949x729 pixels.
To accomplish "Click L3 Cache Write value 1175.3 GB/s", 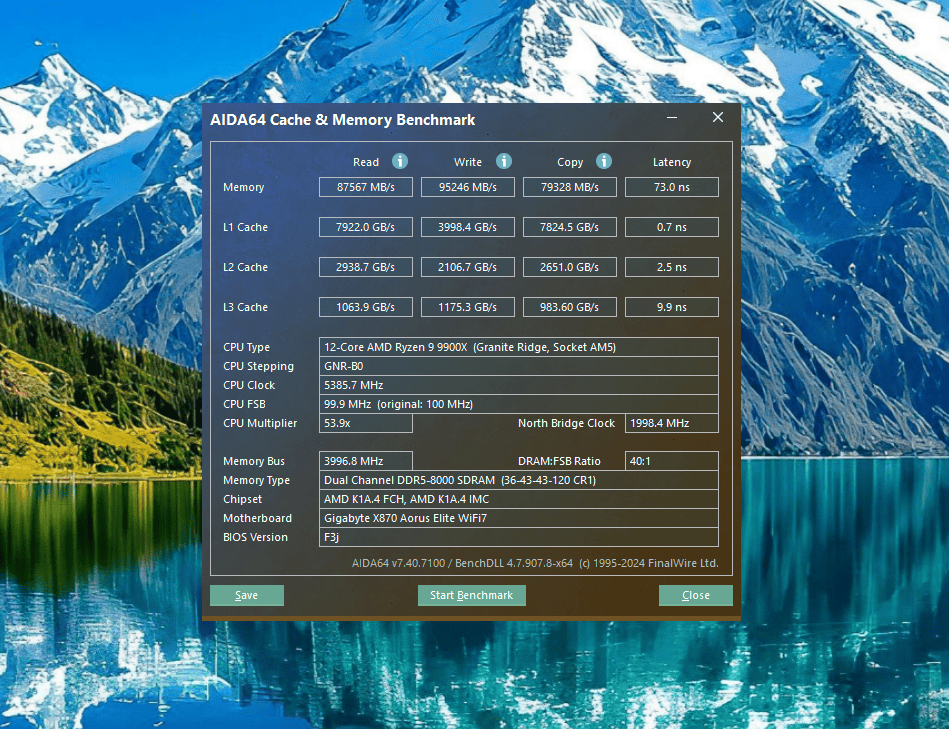I will click(x=468, y=307).
